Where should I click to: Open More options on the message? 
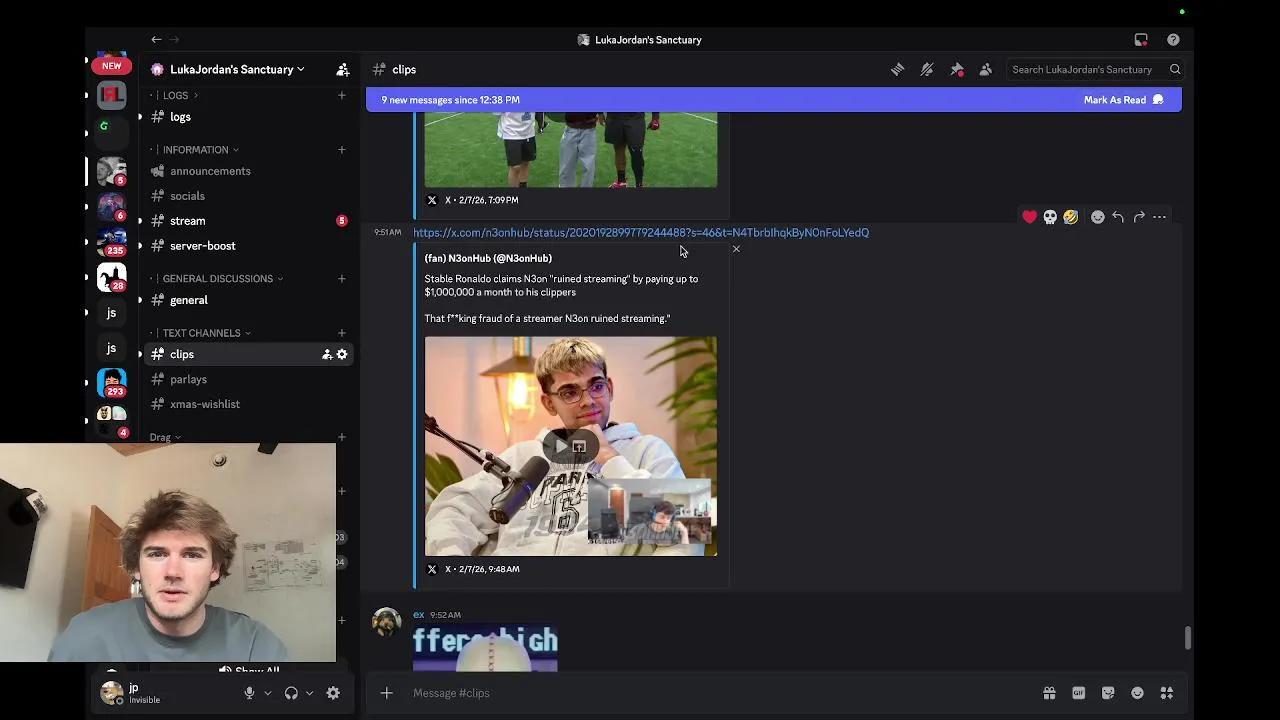[1160, 217]
